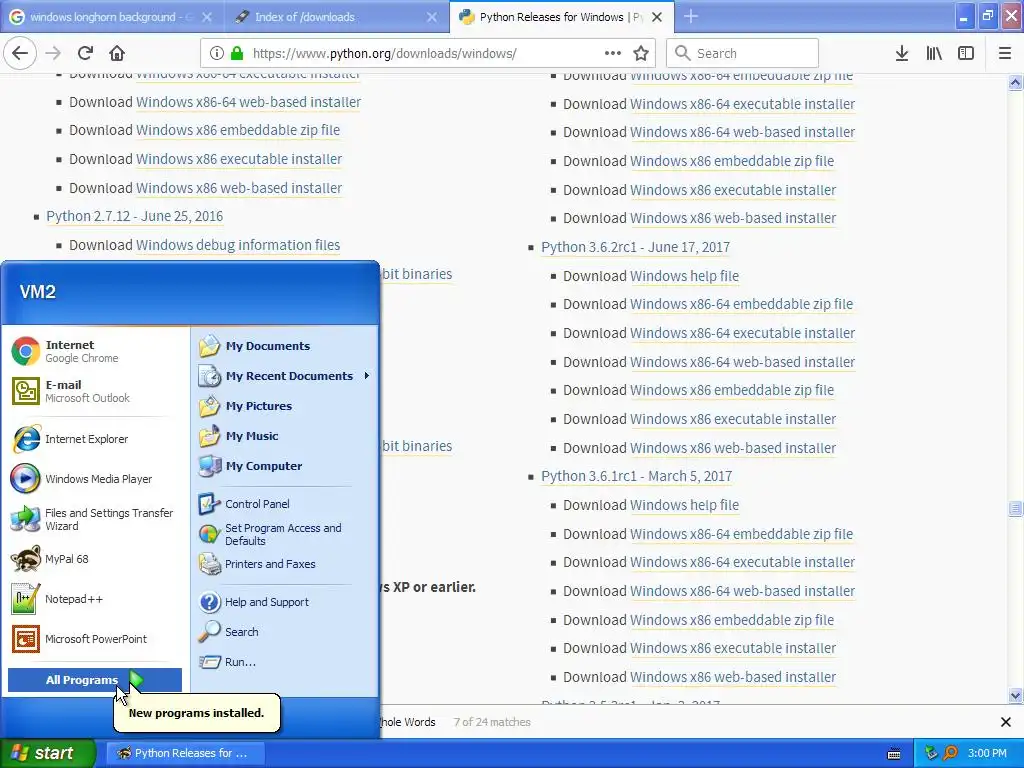This screenshot has width=1024, height=768.
Task: Click page scrollbar up arrow
Action: (1015, 83)
